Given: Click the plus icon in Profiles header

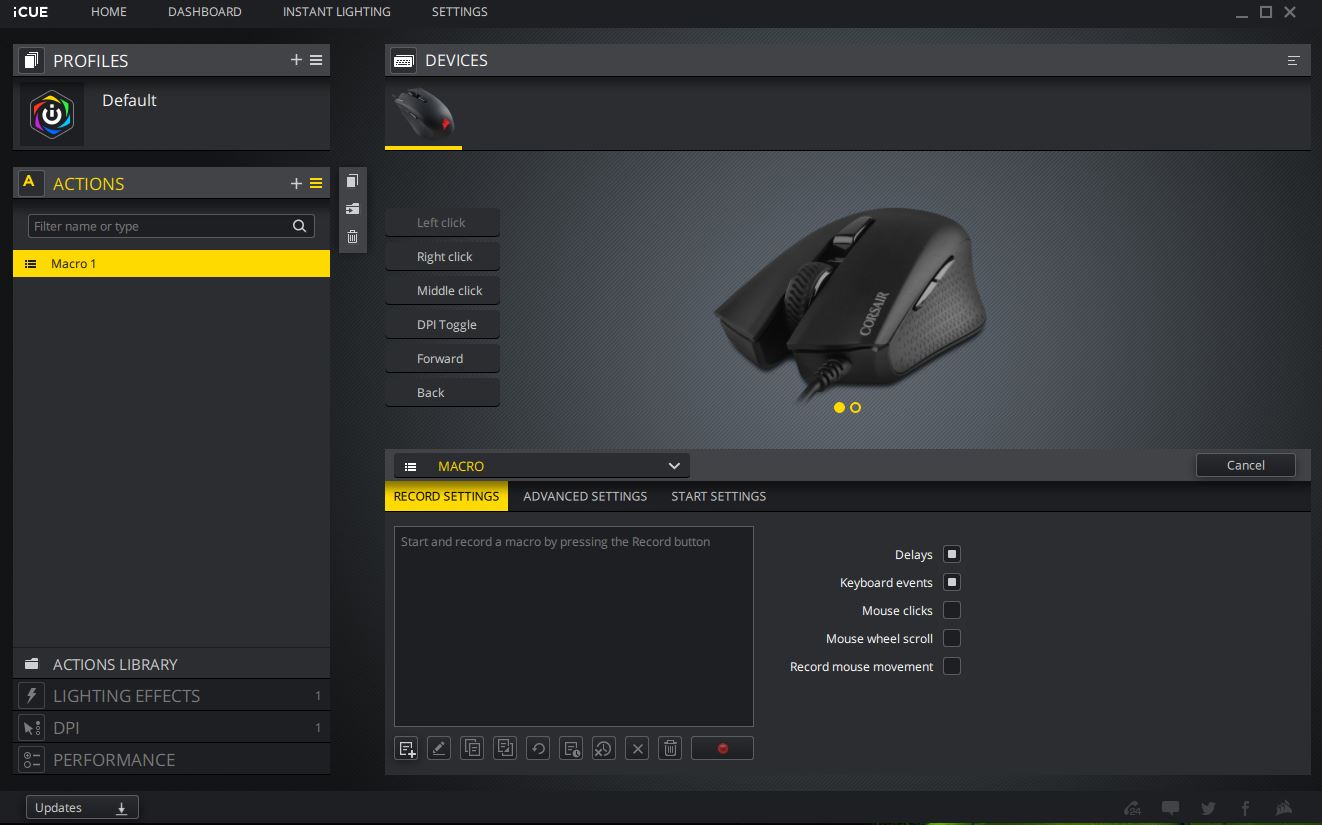Looking at the screenshot, I should [x=296, y=60].
